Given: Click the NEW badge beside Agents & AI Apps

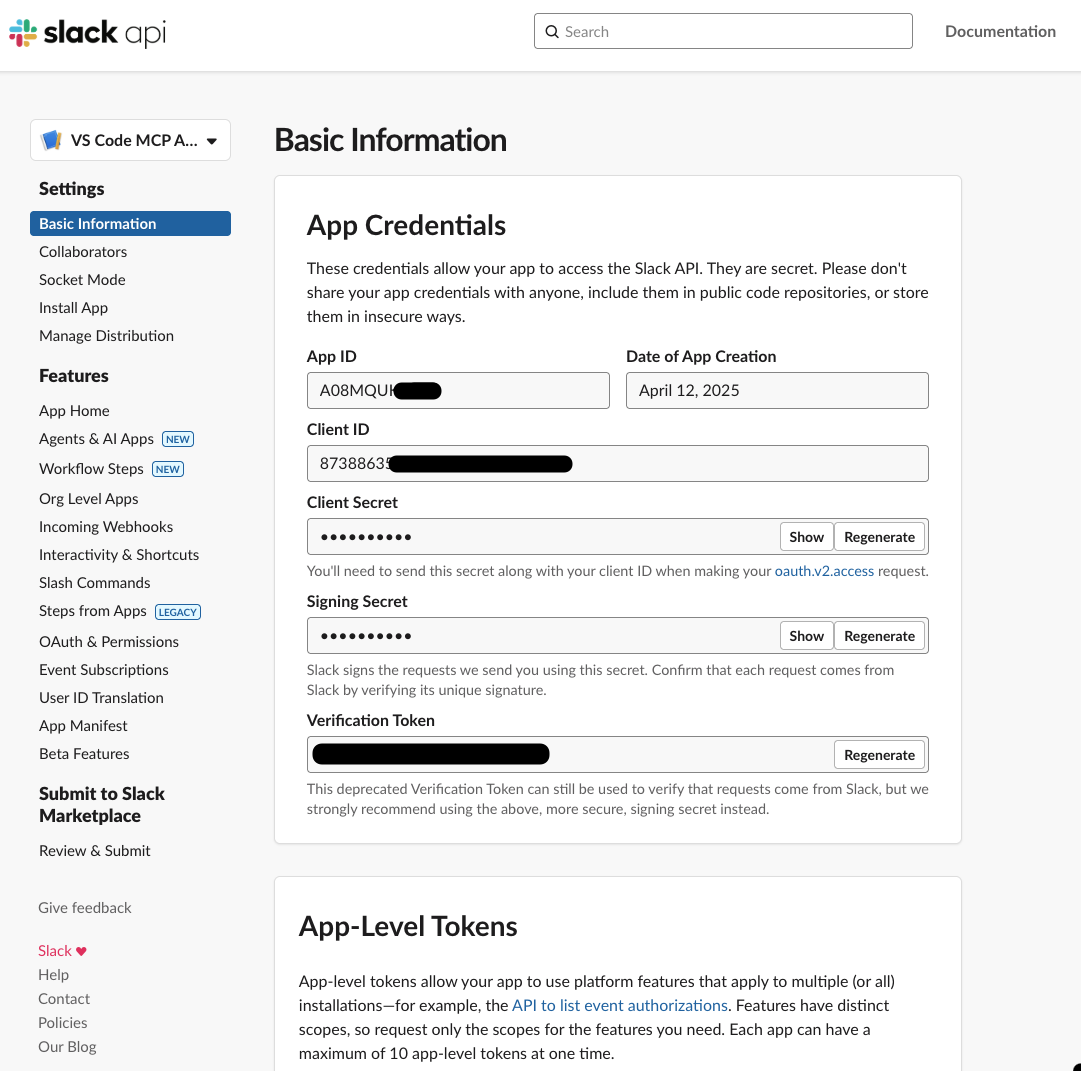Looking at the screenshot, I should 177,438.
